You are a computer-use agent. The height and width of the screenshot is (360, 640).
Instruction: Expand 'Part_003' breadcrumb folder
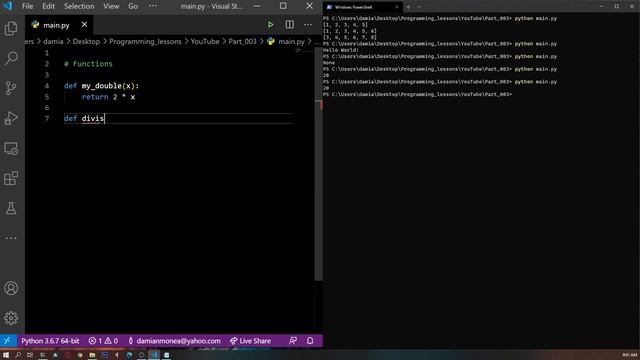pyautogui.click(x=242, y=42)
